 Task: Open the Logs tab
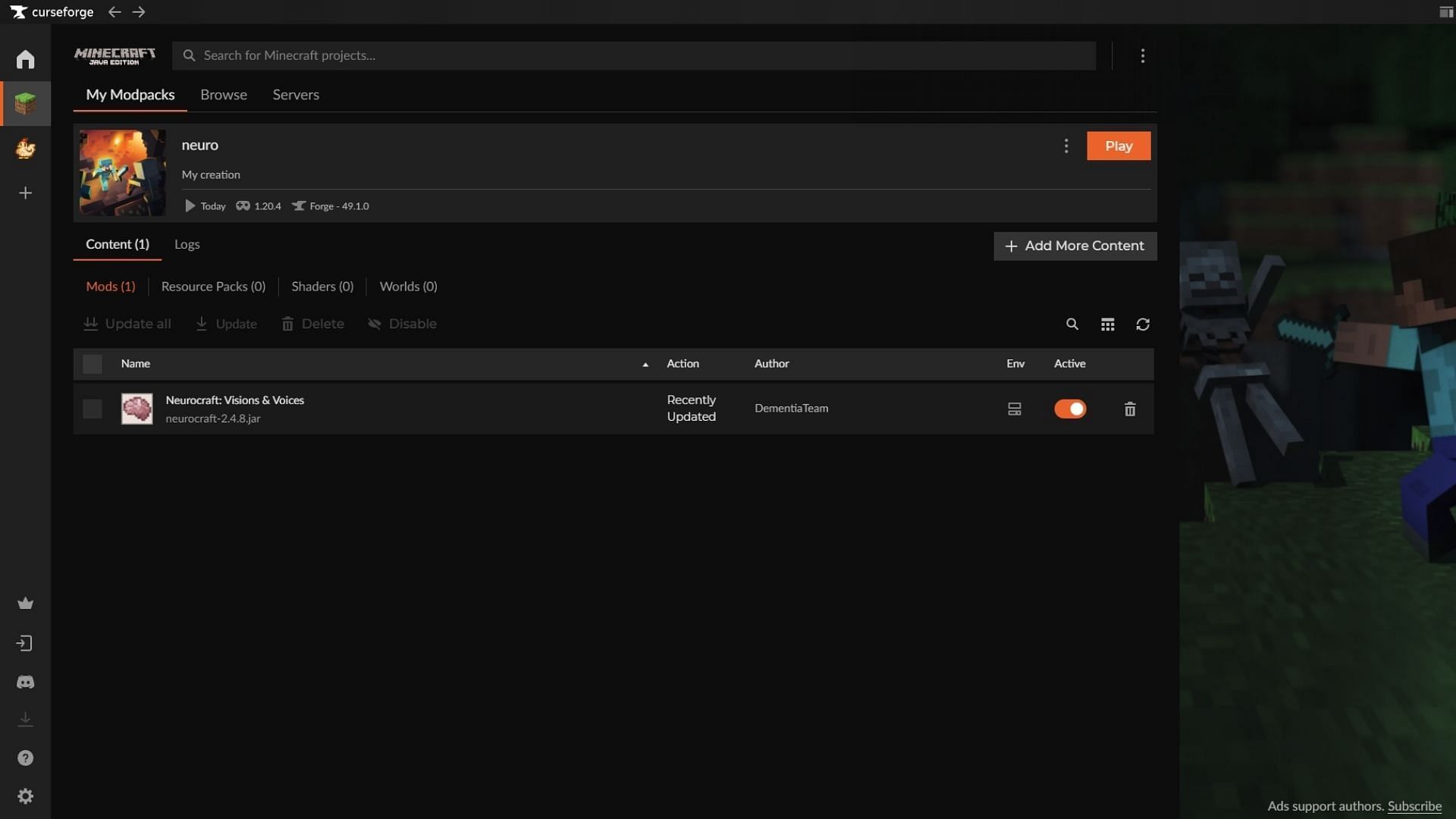(186, 244)
